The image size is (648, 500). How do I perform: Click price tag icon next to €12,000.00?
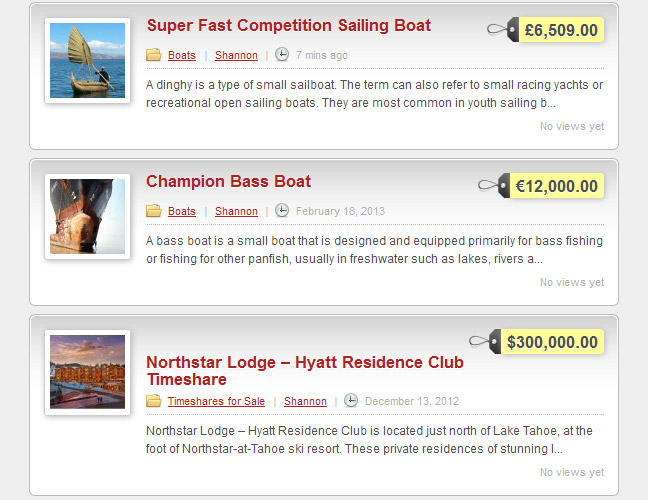click(494, 186)
